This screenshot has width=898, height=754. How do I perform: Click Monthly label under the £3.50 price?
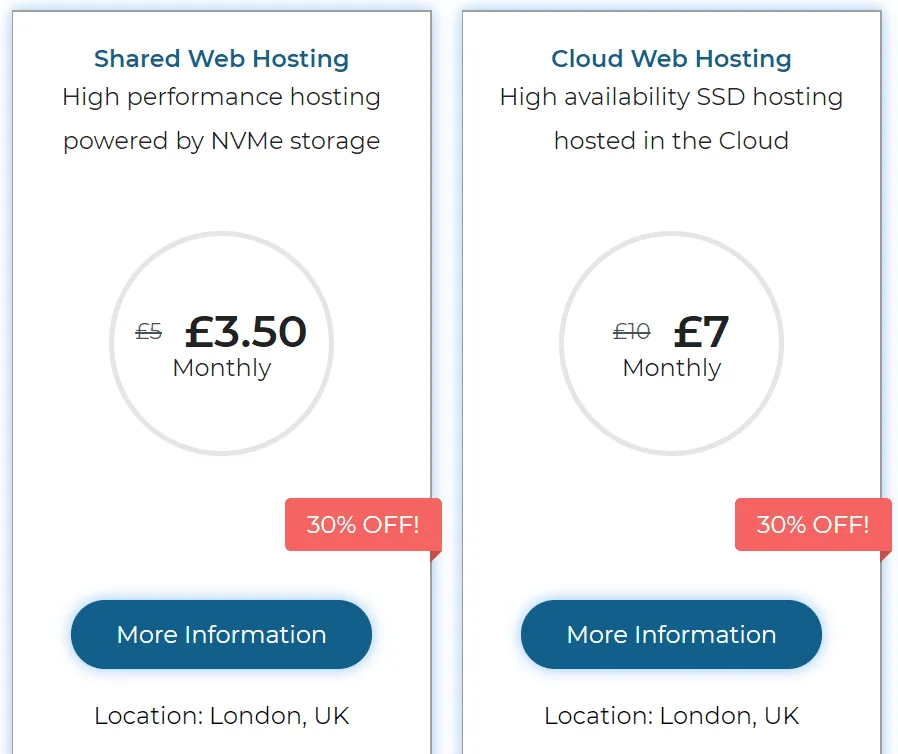tap(221, 368)
